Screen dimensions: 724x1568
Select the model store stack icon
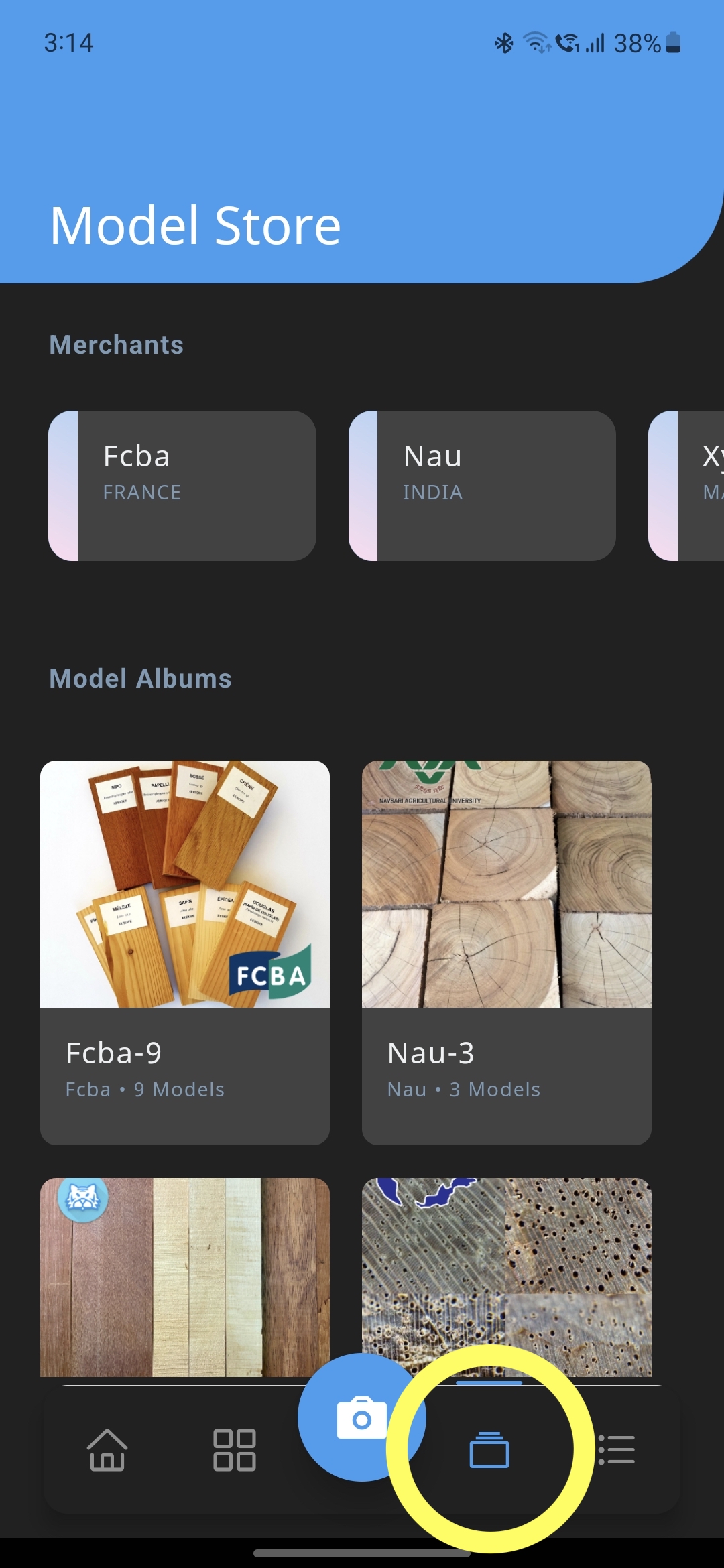pyautogui.click(x=489, y=1450)
